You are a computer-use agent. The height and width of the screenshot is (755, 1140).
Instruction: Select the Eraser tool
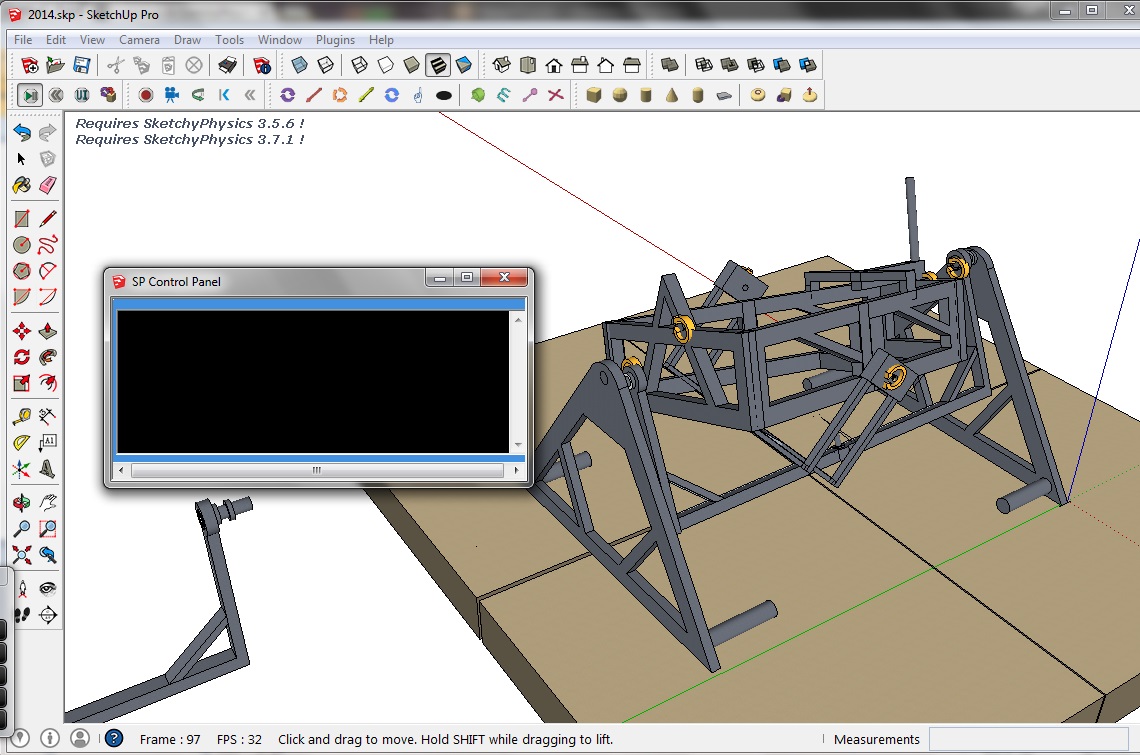47,185
